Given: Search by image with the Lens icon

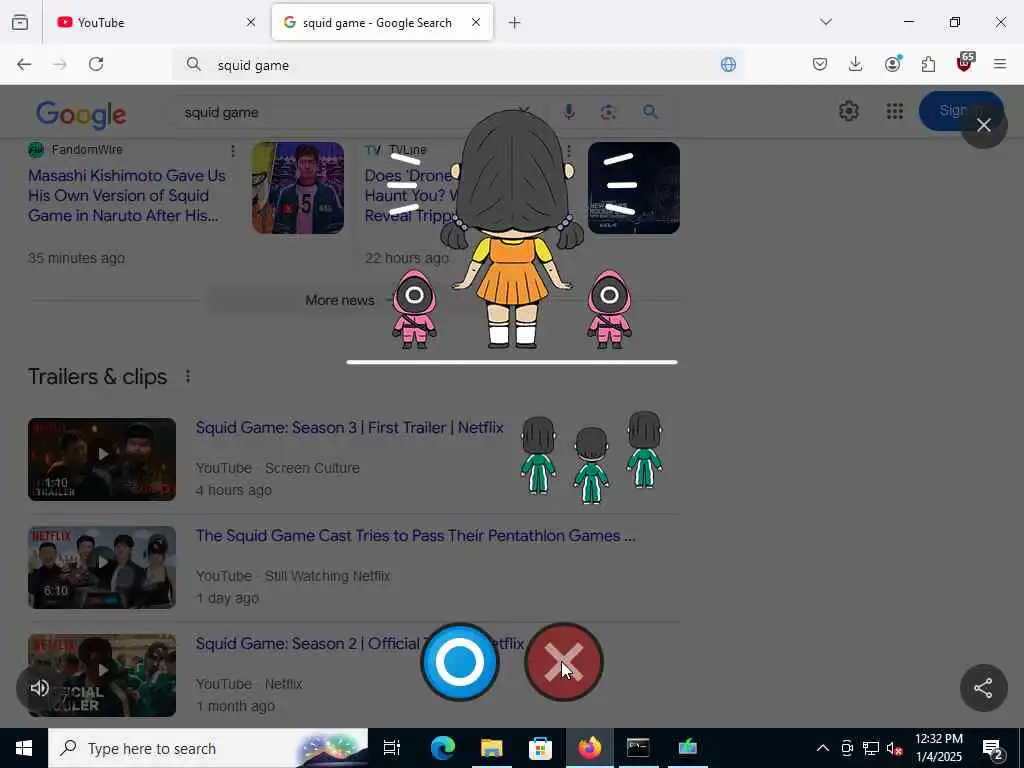Looking at the screenshot, I should pos(609,112).
